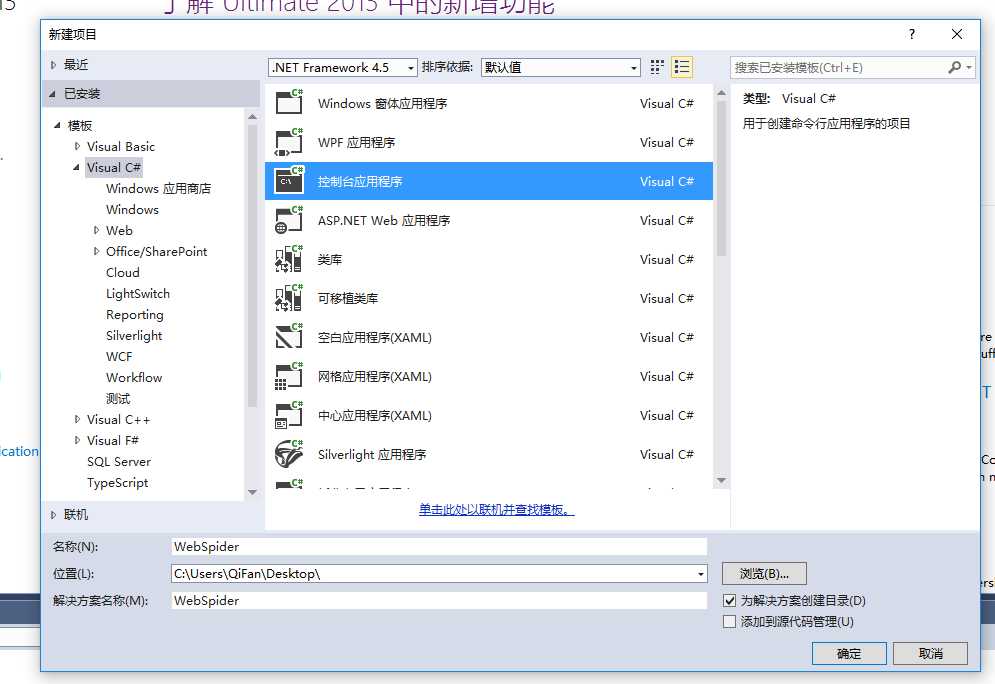Select the LightSwitch tree item

[x=138, y=293]
